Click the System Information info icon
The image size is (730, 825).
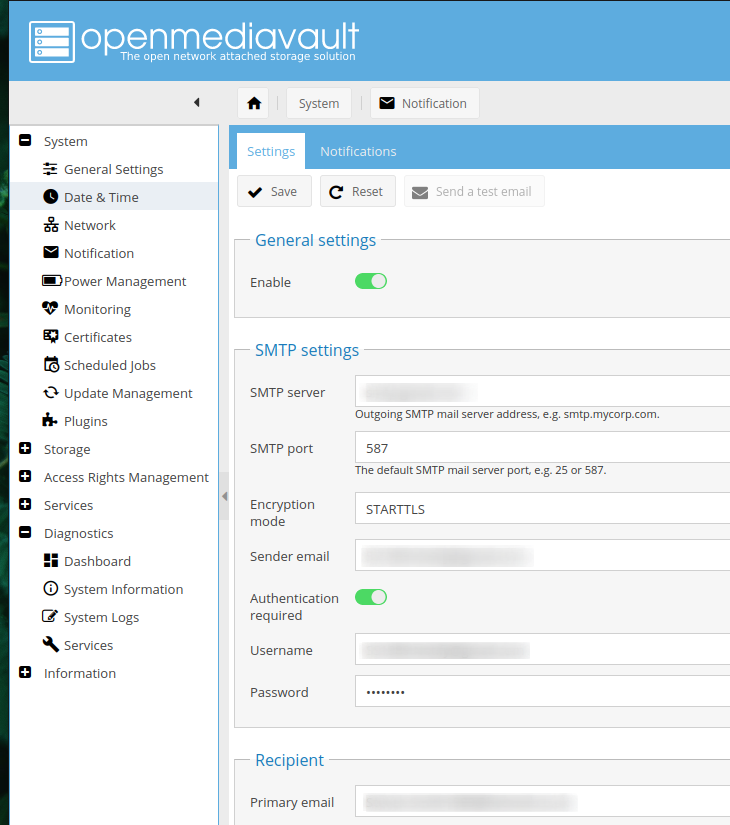51,588
